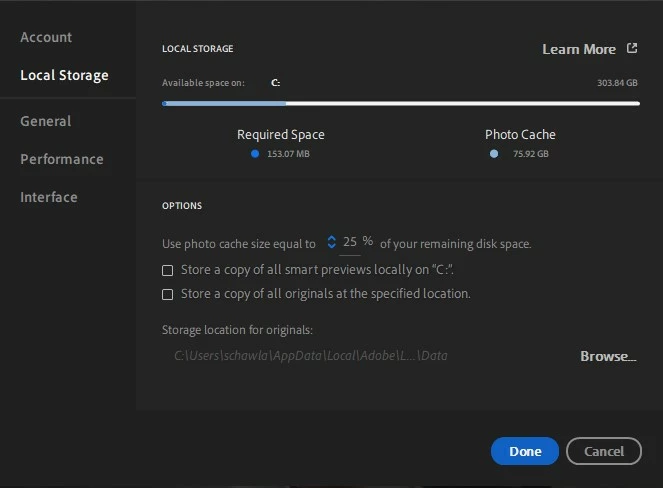Click the C: drive label

click(276, 83)
